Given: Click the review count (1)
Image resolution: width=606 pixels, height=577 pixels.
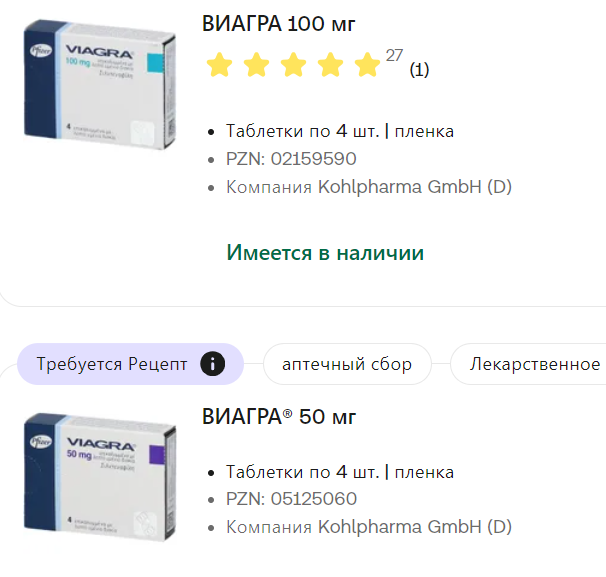Looking at the screenshot, I should click(x=419, y=70).
